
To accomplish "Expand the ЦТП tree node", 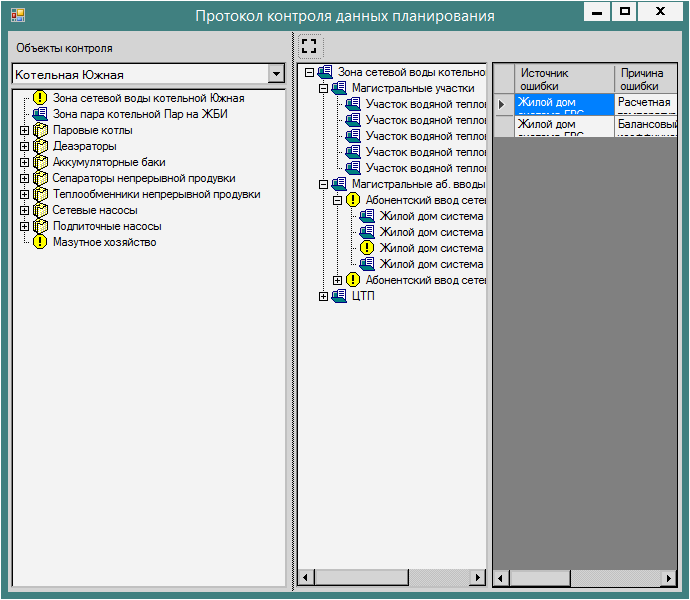I will (324, 296).
